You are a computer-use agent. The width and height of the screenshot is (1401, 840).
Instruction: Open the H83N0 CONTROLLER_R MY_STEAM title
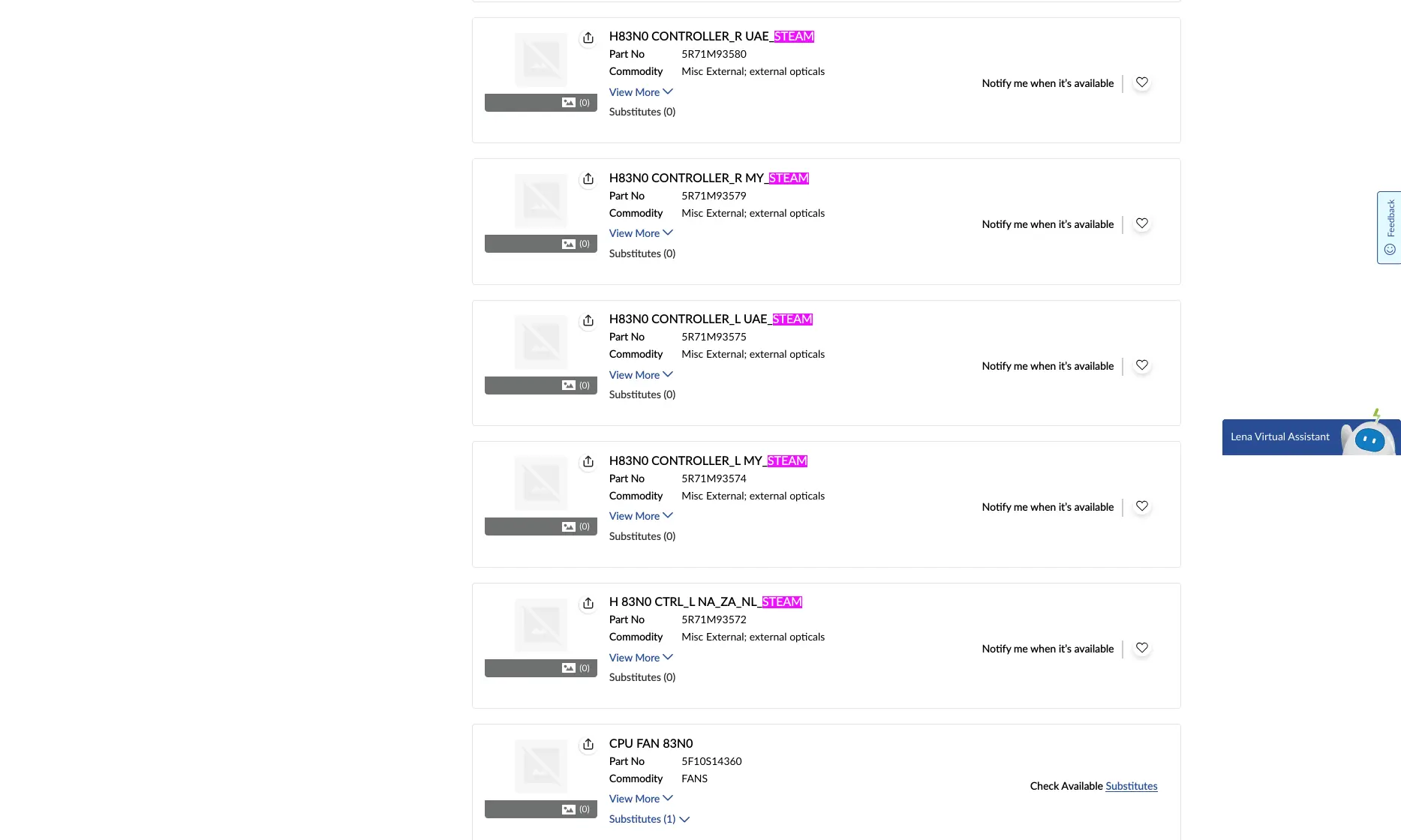(708, 178)
